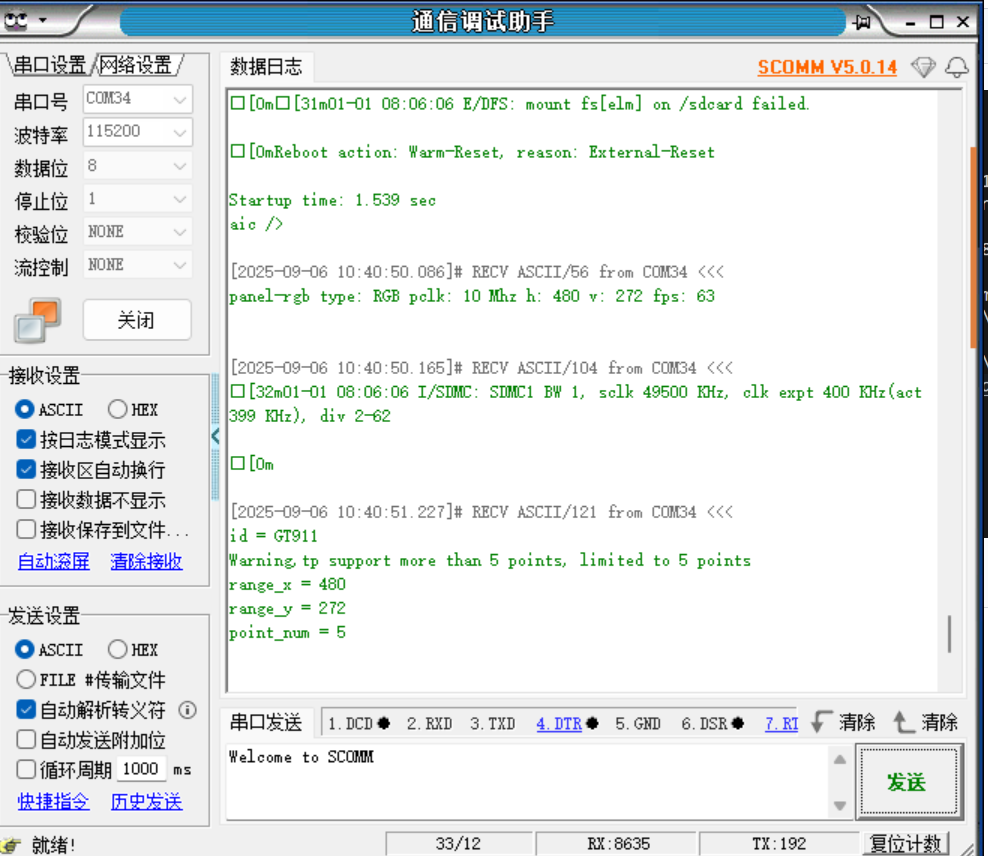Click the TX:192 counter
988x856 pixels.
(x=779, y=844)
